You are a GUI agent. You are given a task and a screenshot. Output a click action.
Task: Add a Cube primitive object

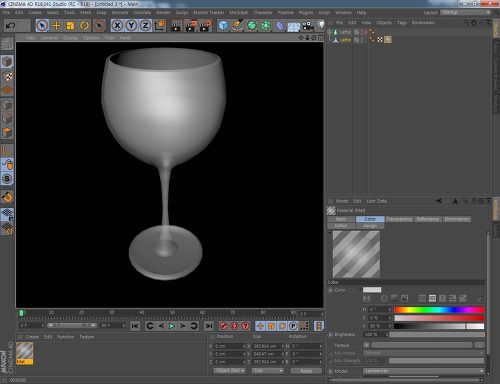pos(223,26)
